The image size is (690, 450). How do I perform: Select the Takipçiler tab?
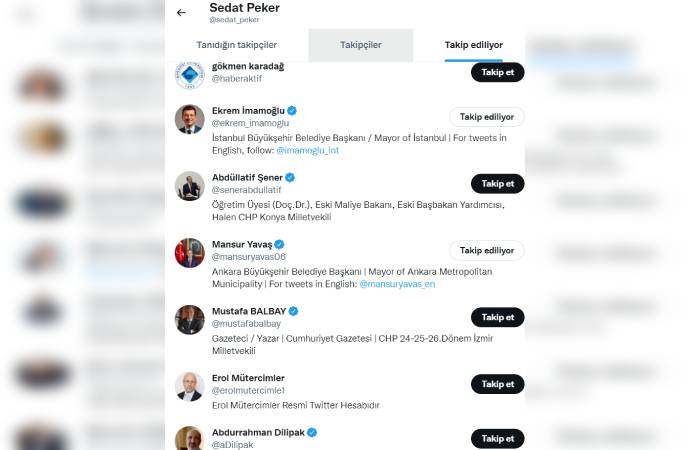coord(360,45)
